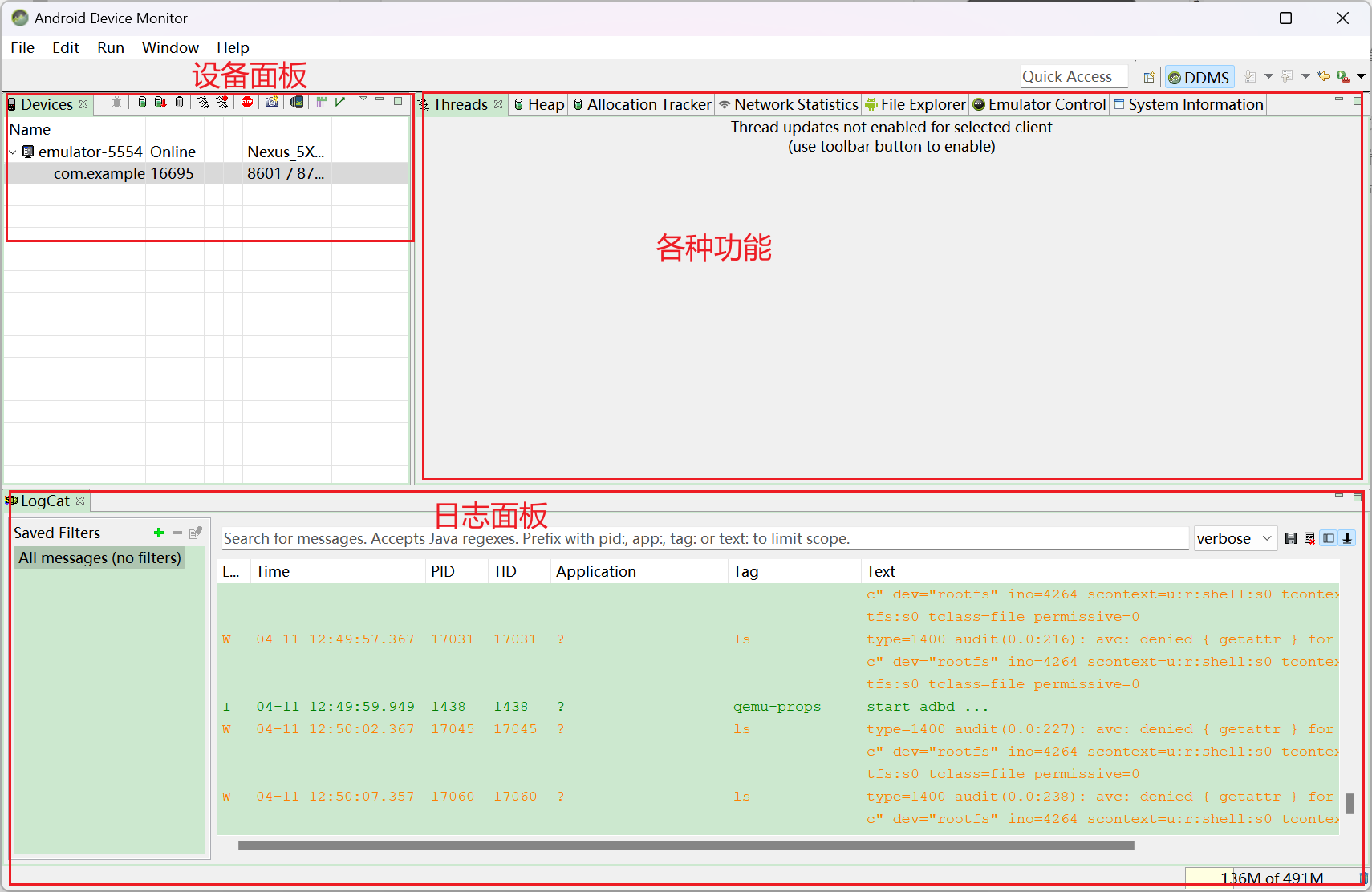Image resolution: width=1372 pixels, height=892 pixels.
Task: Click the Run External Tools icon
Action: (x=1342, y=77)
